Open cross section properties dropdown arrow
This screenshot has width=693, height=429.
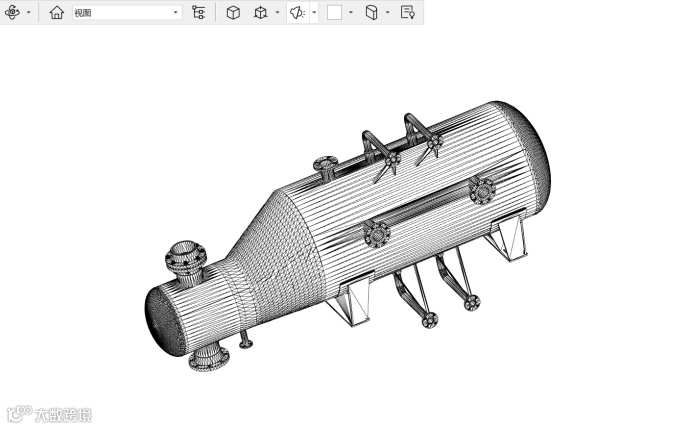tap(388, 12)
